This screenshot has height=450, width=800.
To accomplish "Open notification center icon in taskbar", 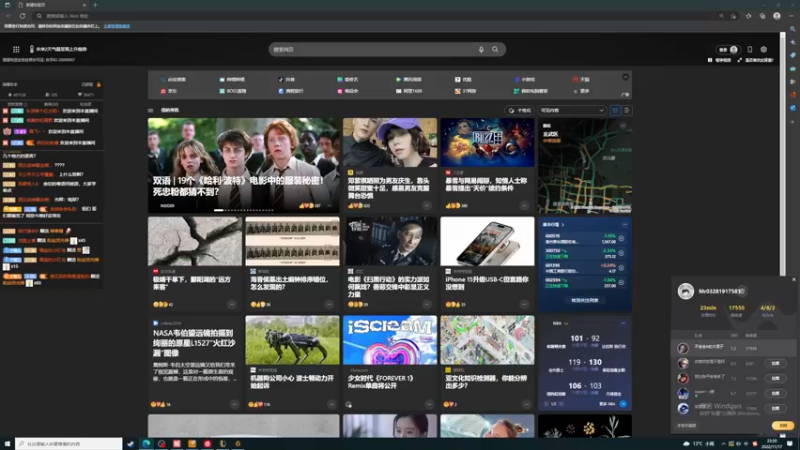I will pyautogui.click(x=790, y=444).
